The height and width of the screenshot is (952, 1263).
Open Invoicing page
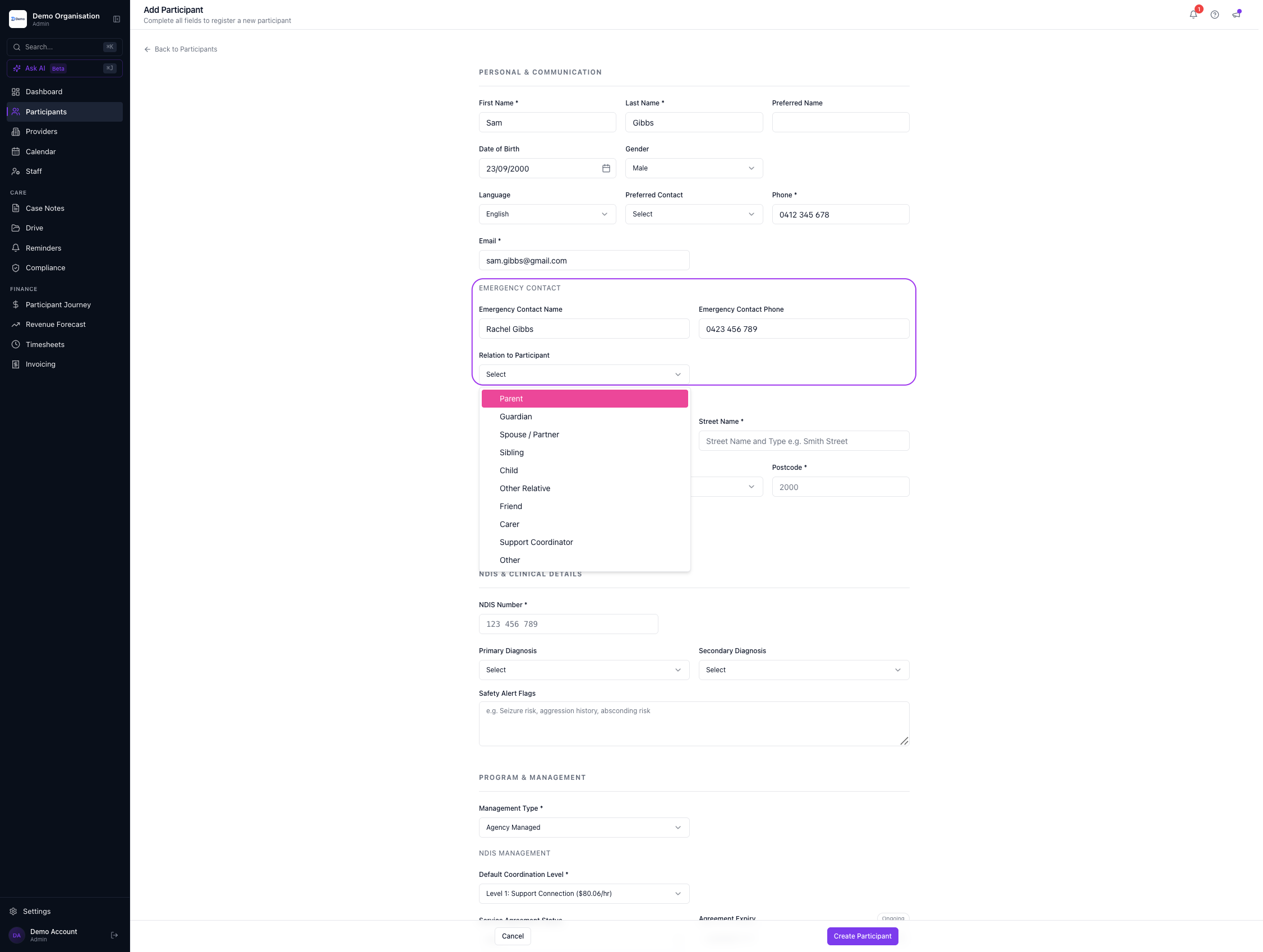64,364
